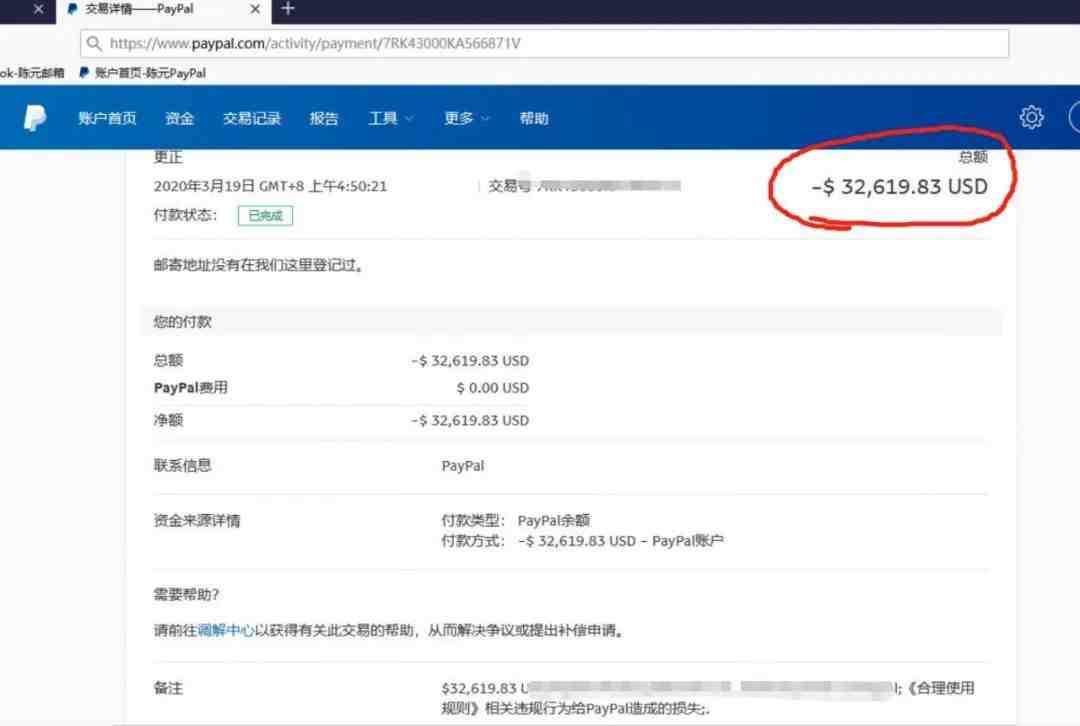
Task: Click the circled total -$ 32,619.83 USD
Action: point(899,187)
